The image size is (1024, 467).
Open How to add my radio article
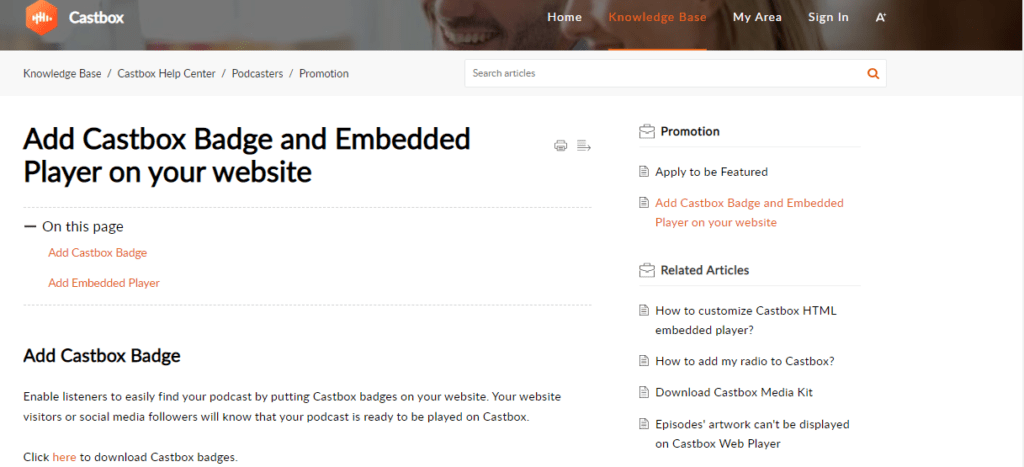(x=744, y=360)
